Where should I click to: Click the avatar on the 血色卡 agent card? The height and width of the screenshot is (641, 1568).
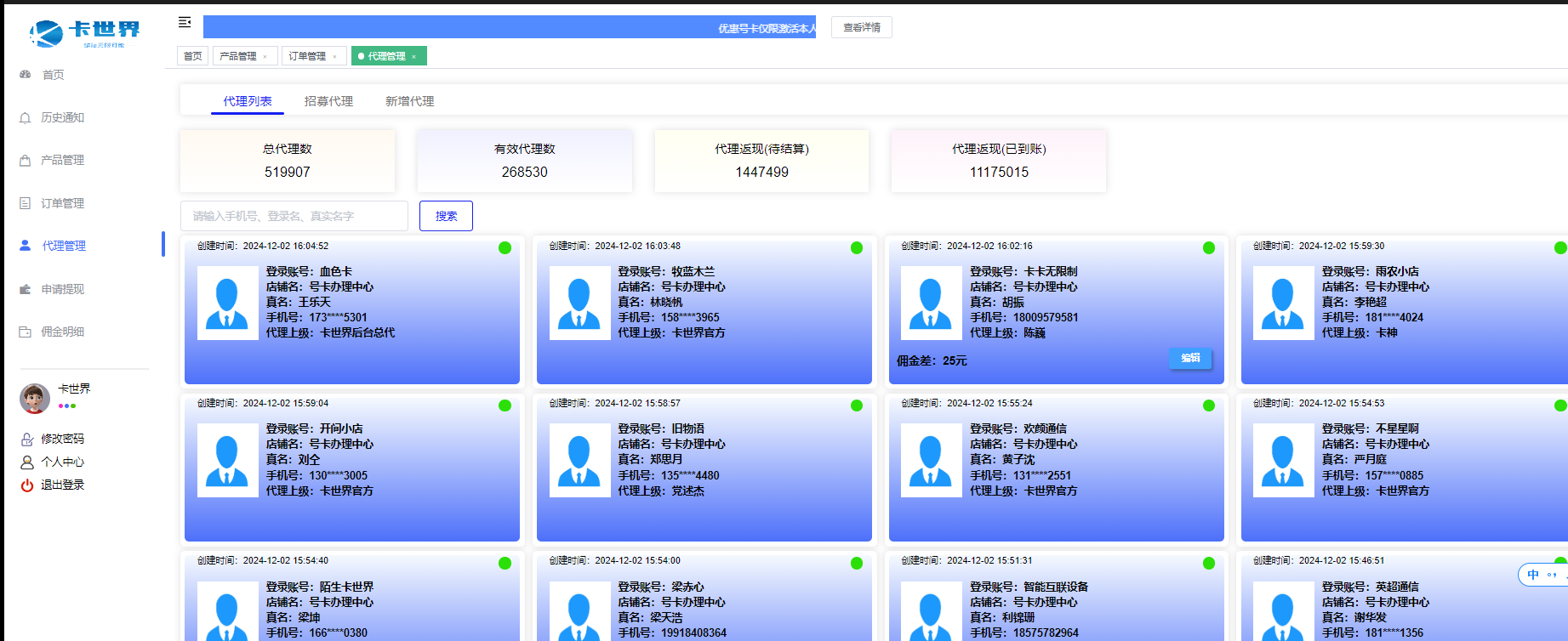point(228,303)
